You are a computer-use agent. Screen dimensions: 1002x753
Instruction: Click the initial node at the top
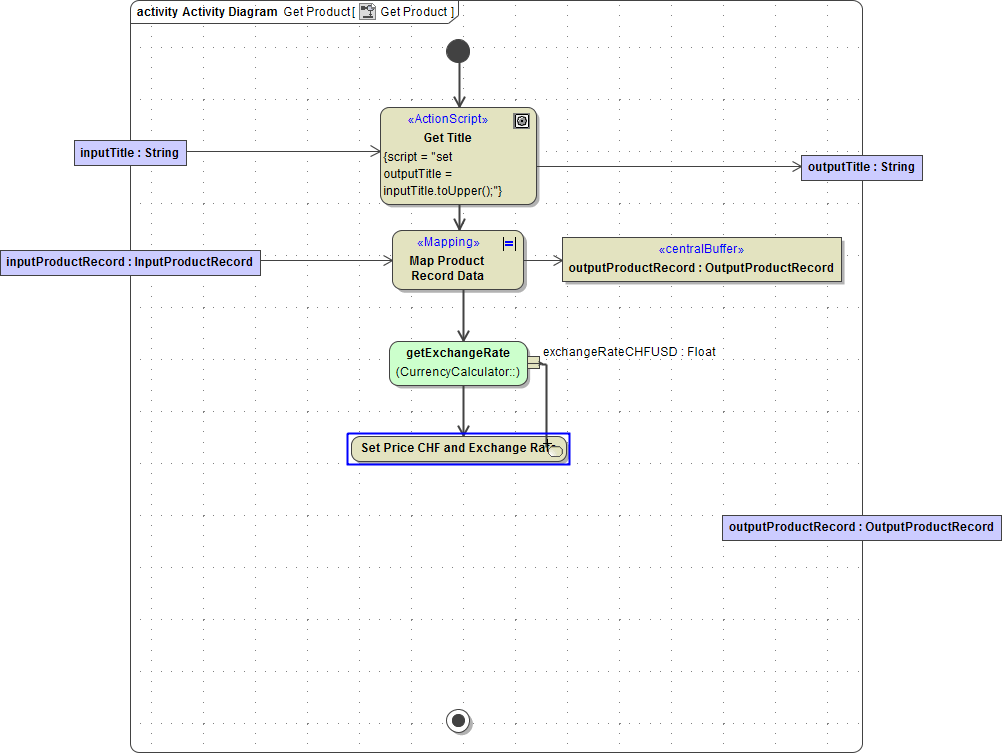(x=458, y=50)
